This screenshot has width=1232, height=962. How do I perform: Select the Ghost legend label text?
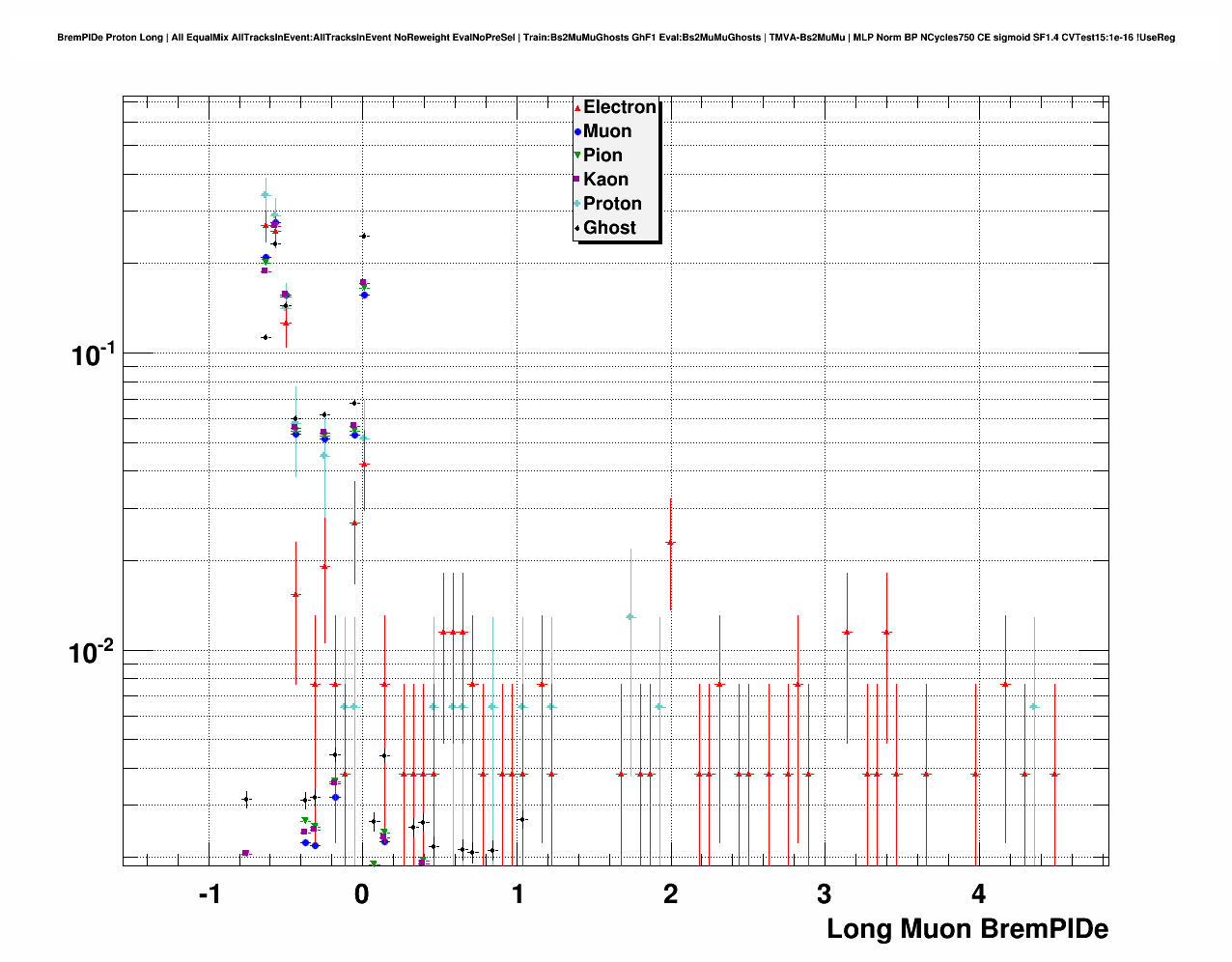coord(609,228)
